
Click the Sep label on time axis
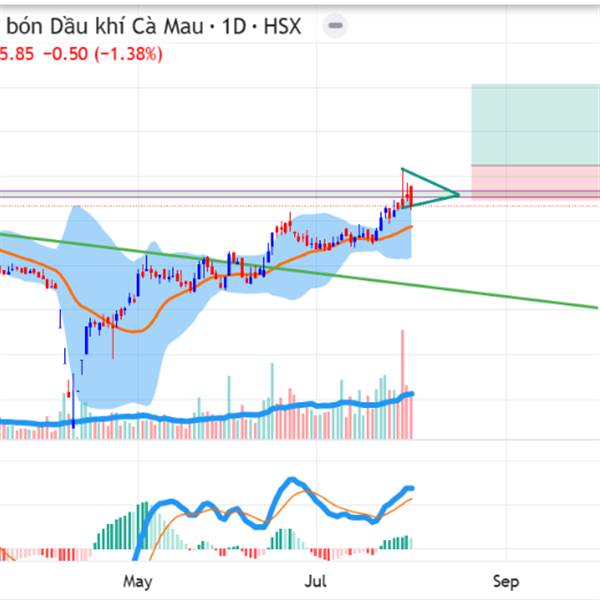click(x=506, y=582)
